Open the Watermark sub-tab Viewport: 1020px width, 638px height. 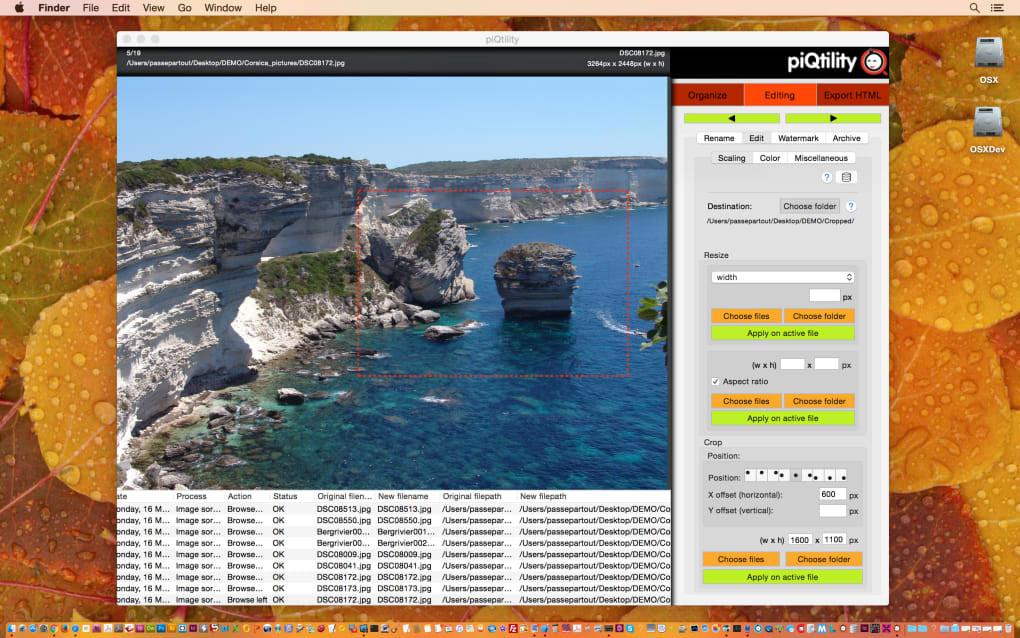coord(798,139)
